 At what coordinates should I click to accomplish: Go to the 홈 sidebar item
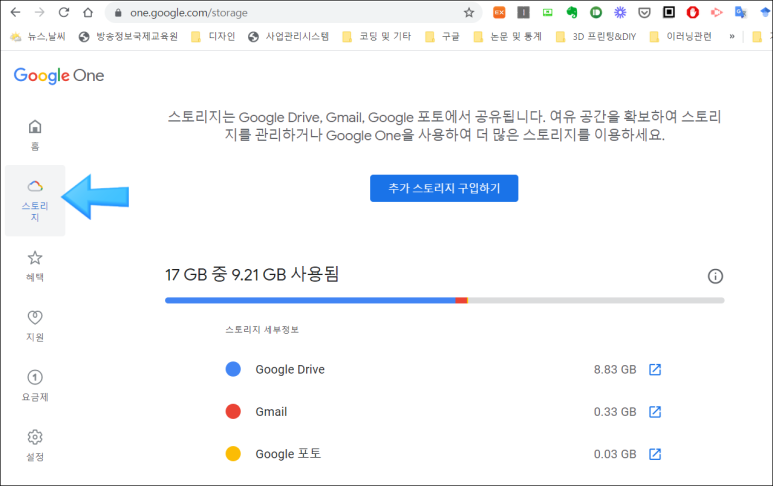[x=35, y=135]
